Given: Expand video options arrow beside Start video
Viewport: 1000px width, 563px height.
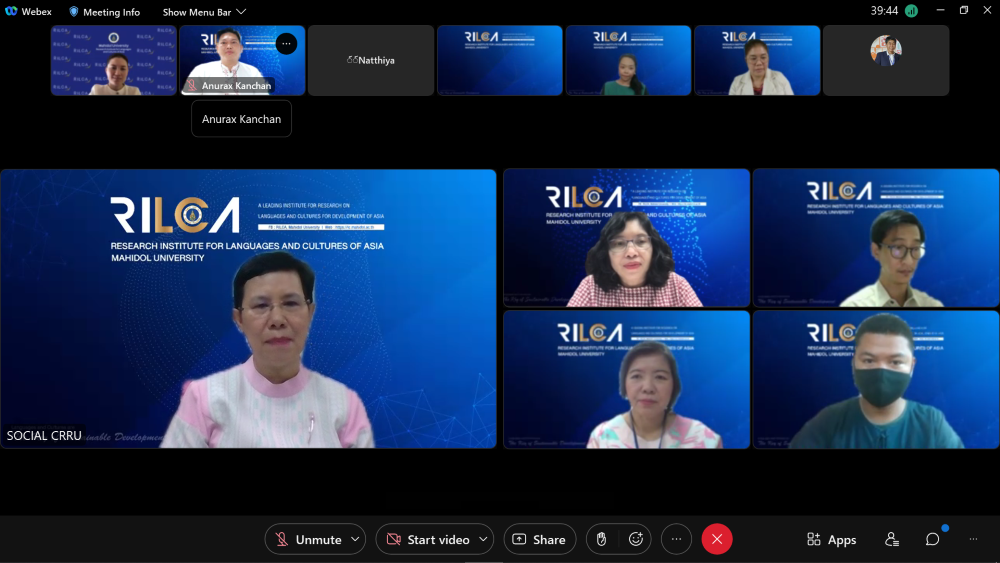Looking at the screenshot, I should pyautogui.click(x=483, y=539).
